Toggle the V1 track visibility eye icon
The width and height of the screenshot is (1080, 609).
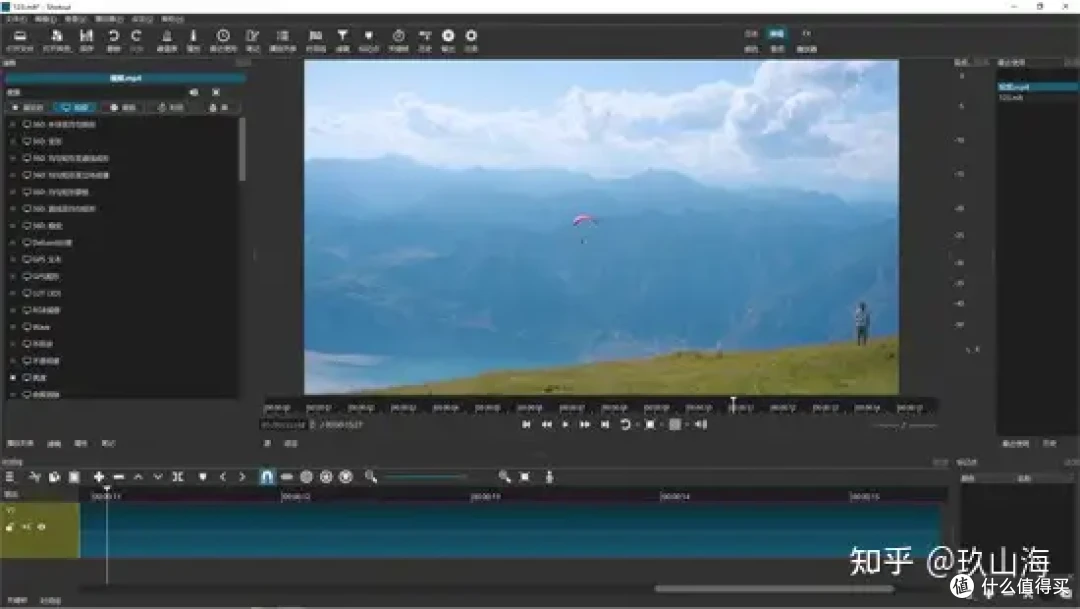(x=42, y=526)
